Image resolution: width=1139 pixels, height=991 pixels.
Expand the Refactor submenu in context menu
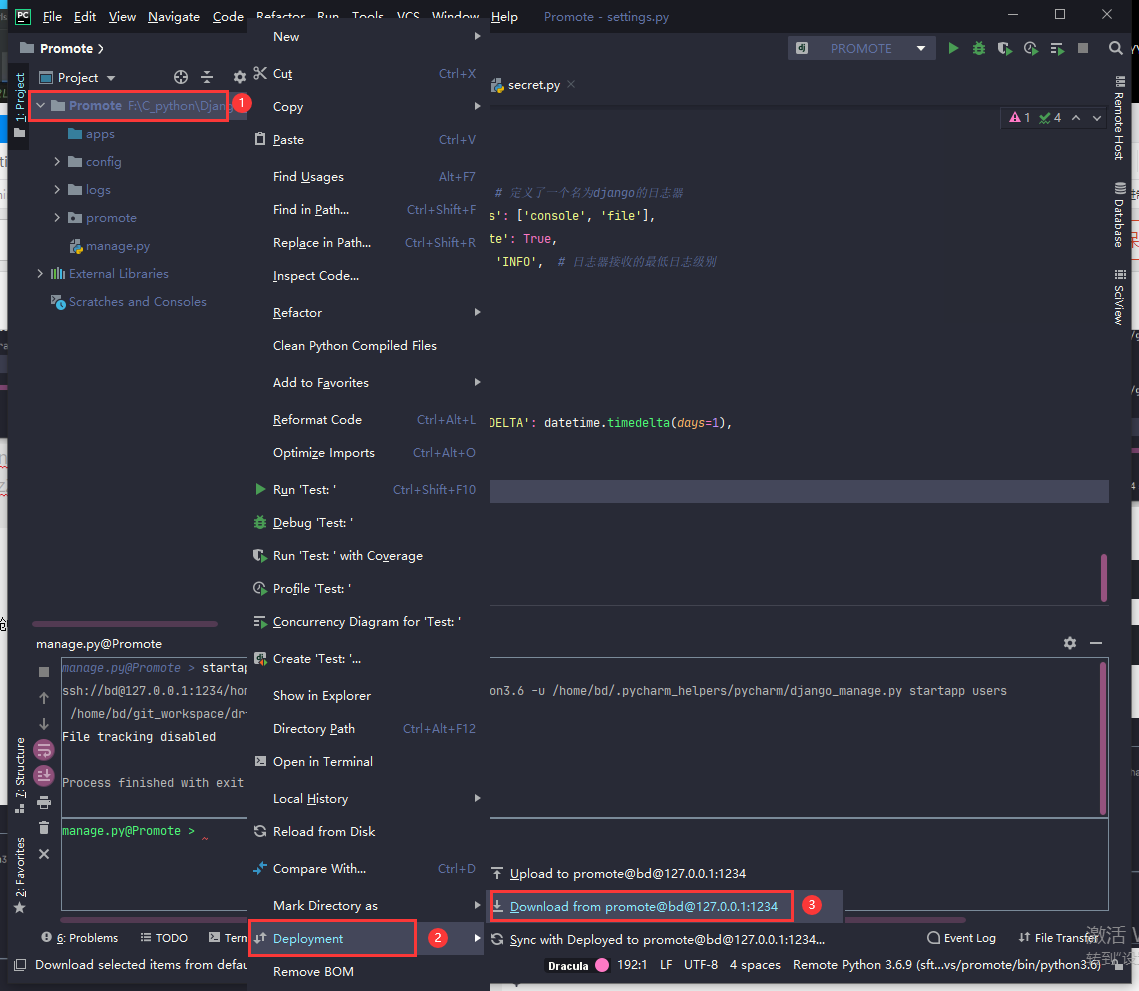(366, 312)
